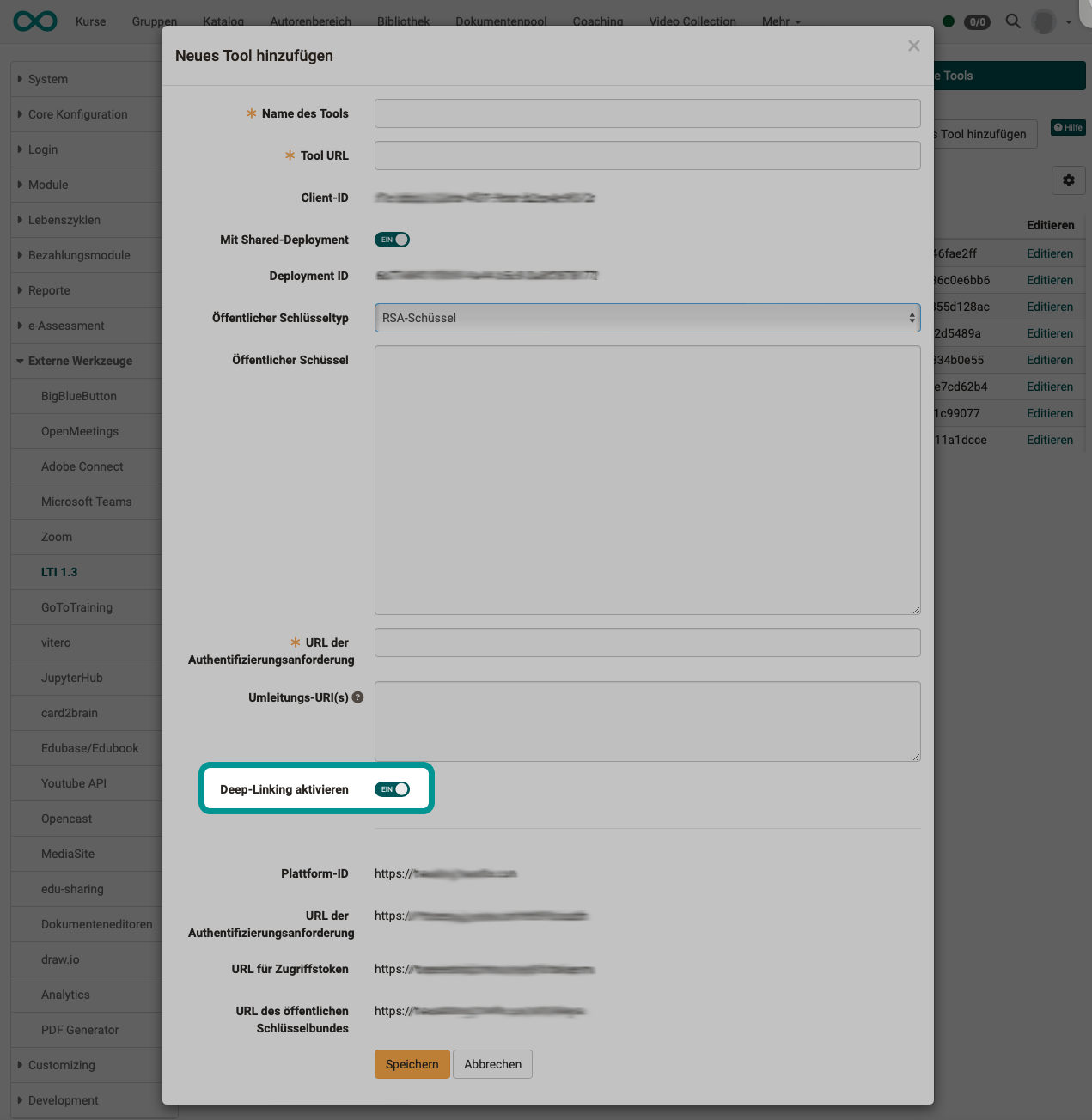This screenshot has width=1092, height=1120.
Task: Open an Editieren link in the table
Action: tap(1050, 253)
